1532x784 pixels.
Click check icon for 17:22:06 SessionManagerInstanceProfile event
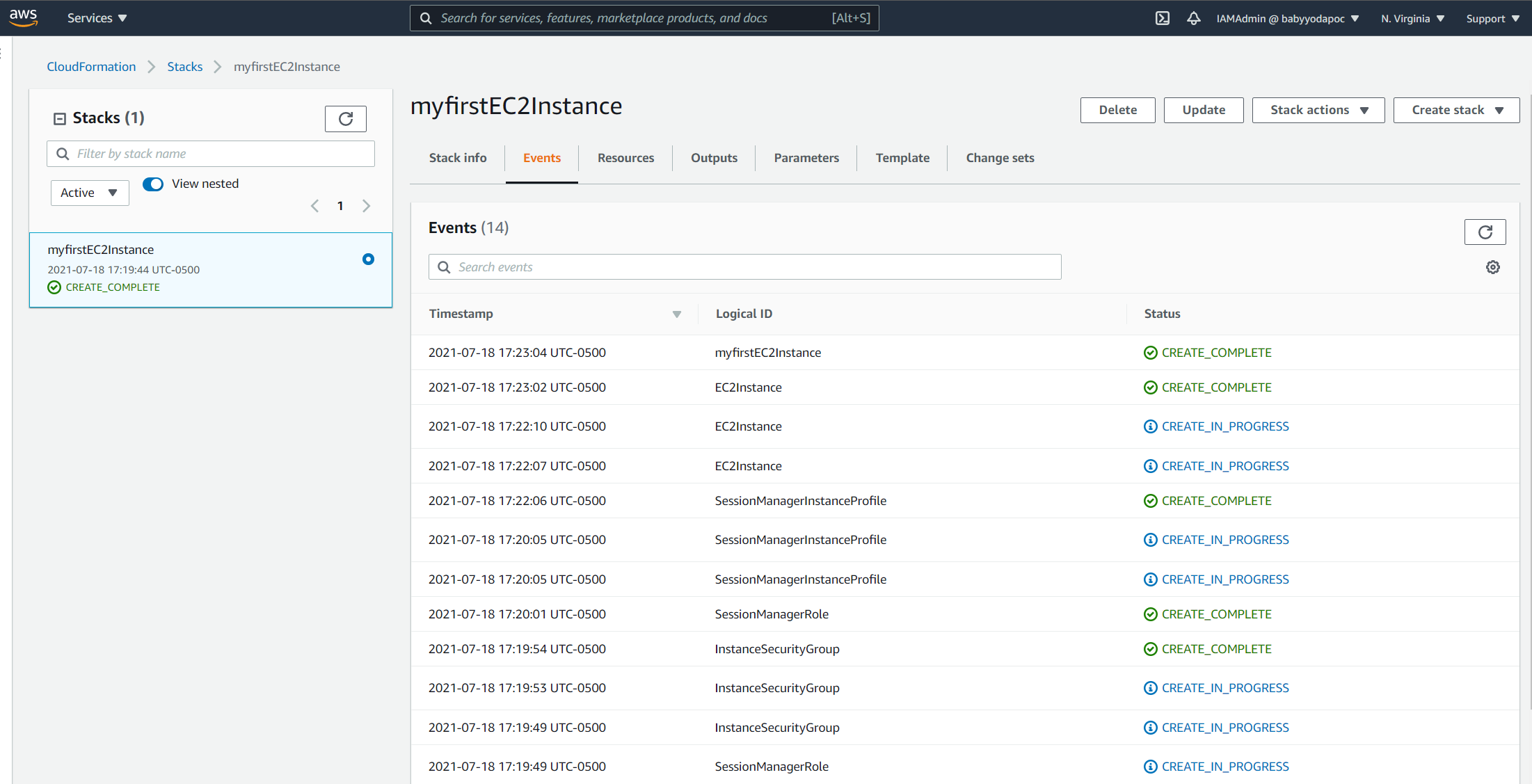(1151, 501)
